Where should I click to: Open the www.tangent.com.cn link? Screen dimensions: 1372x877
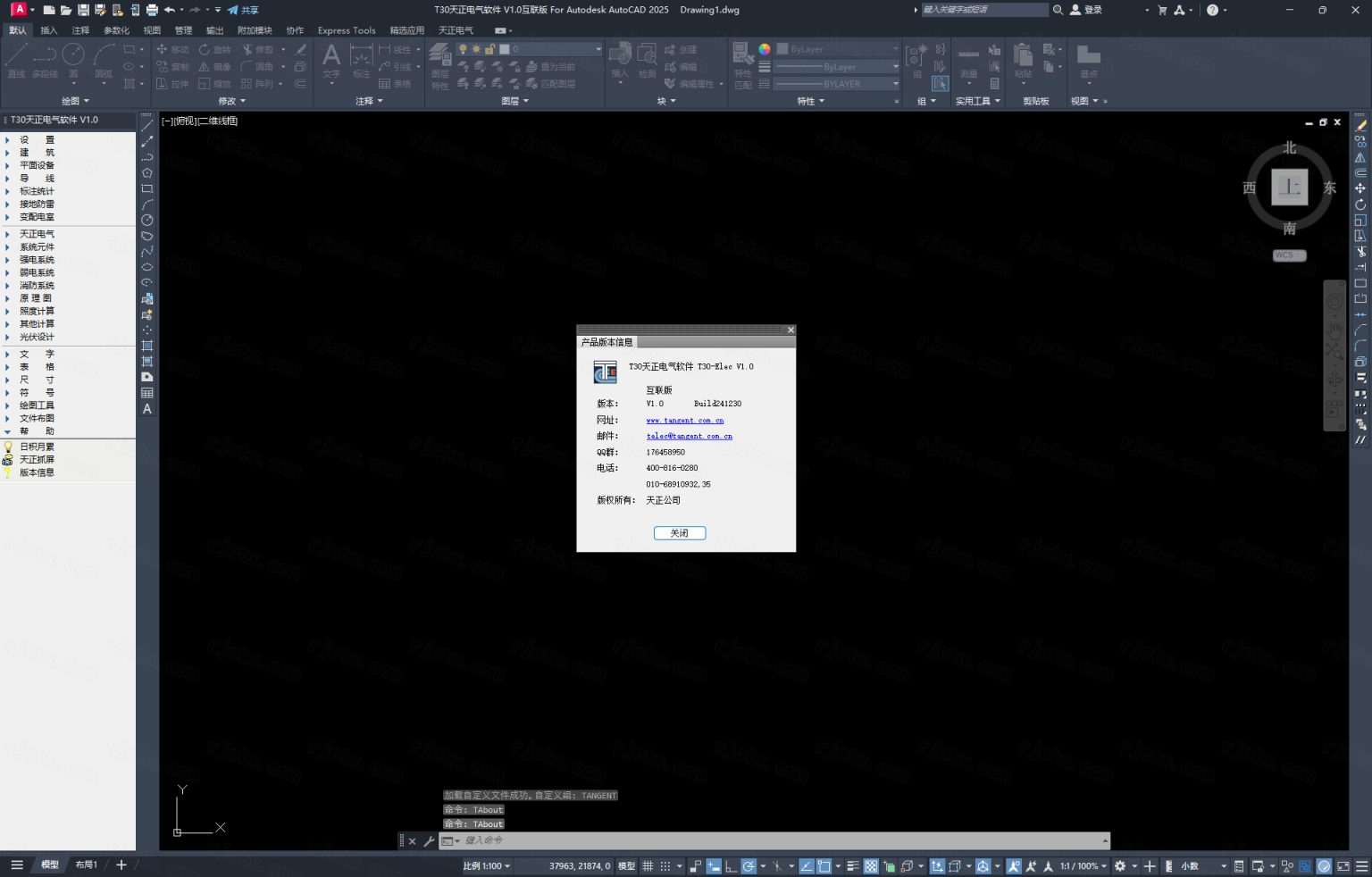pos(685,421)
